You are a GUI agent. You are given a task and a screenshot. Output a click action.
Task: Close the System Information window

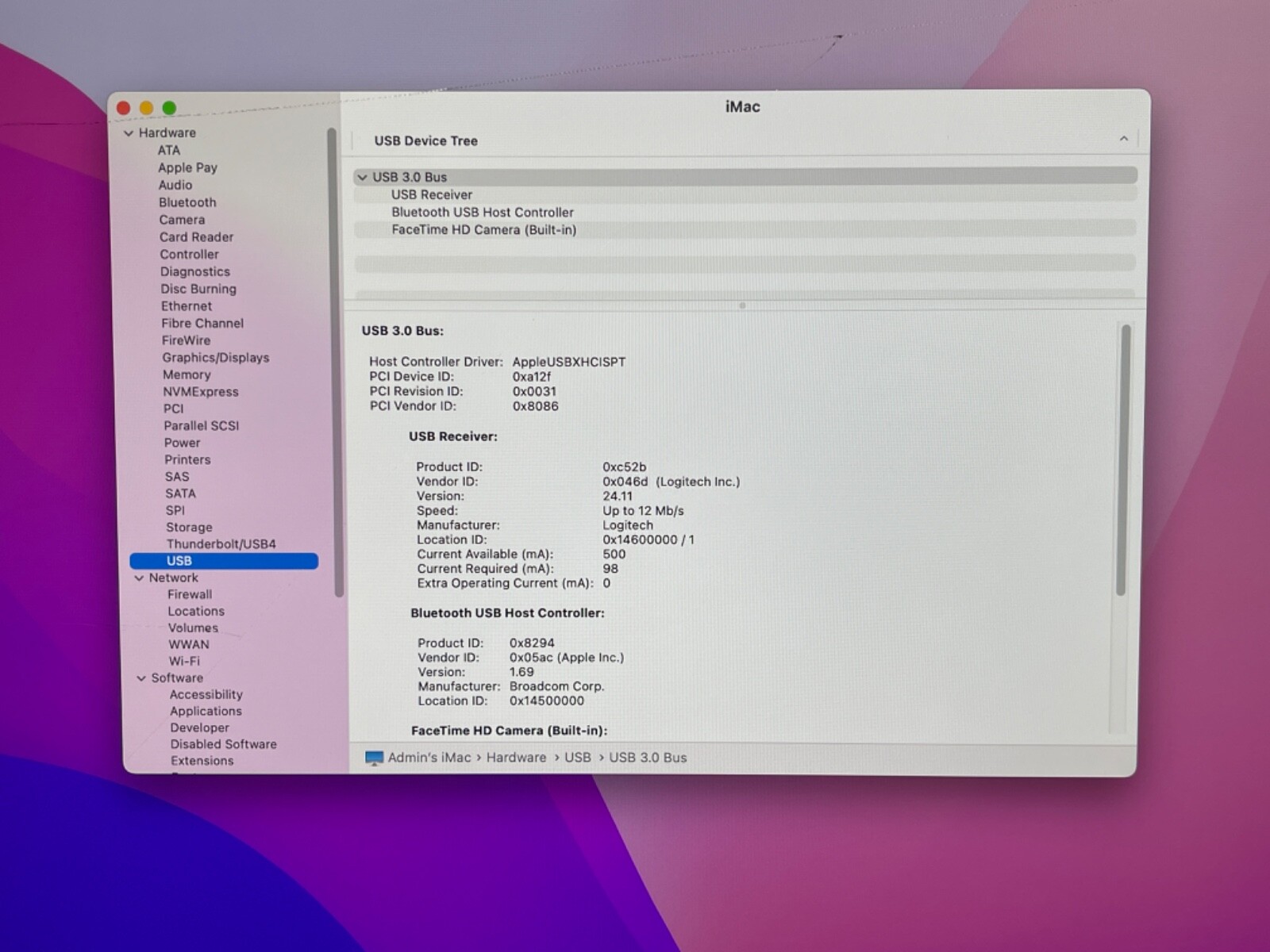(123, 108)
